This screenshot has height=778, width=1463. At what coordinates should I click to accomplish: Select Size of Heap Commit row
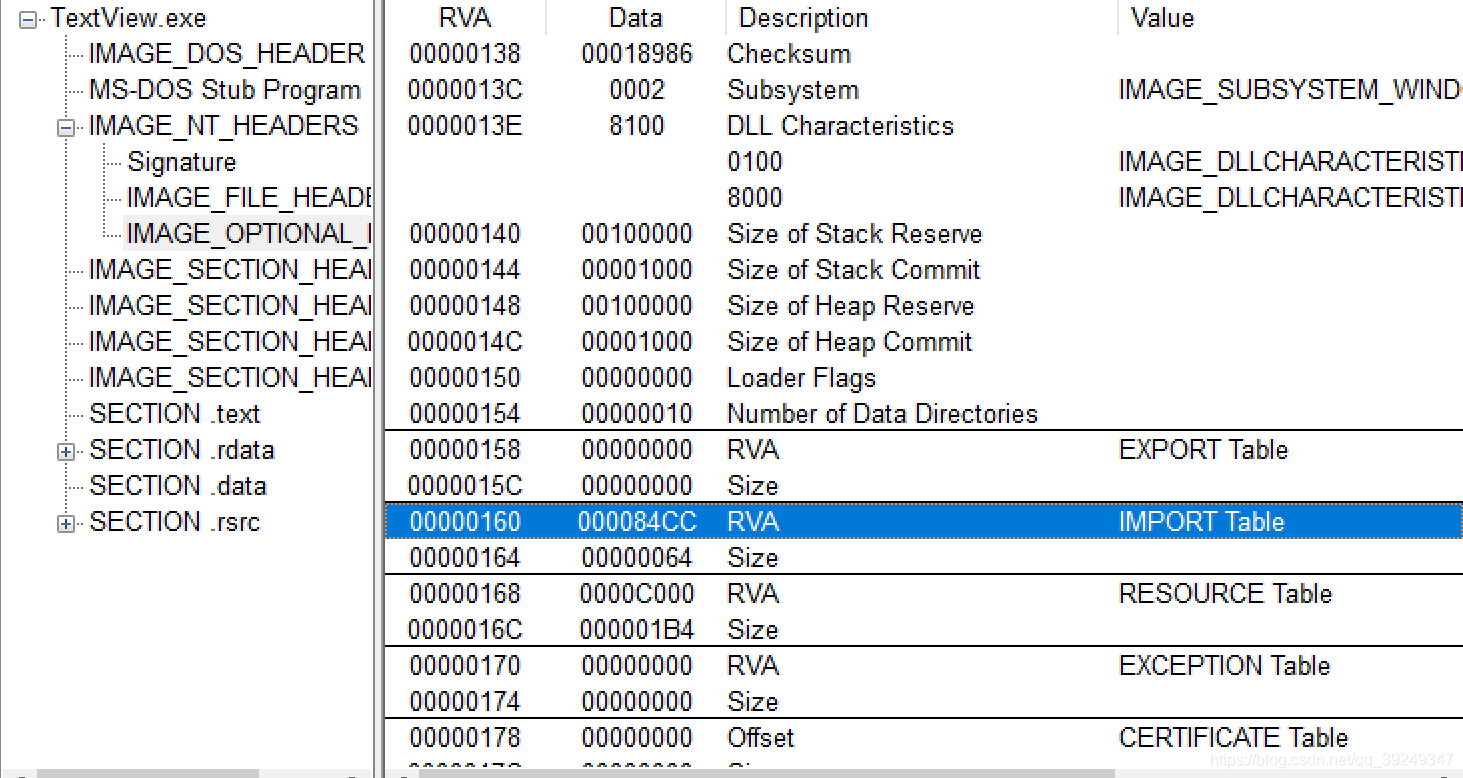[923, 342]
